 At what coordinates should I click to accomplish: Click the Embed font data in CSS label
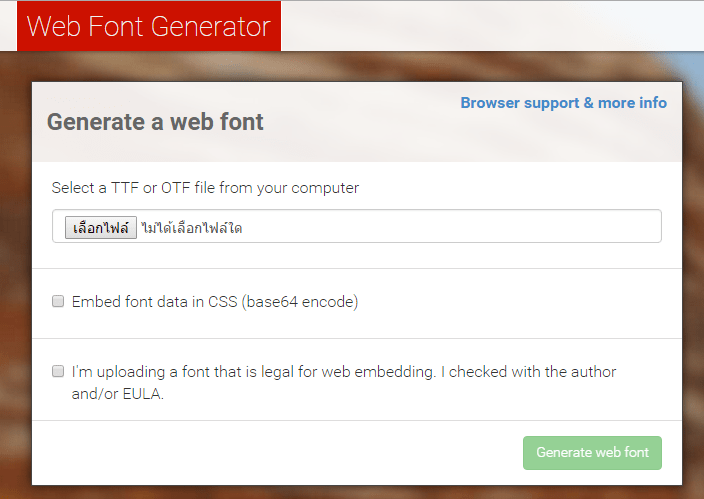point(215,302)
